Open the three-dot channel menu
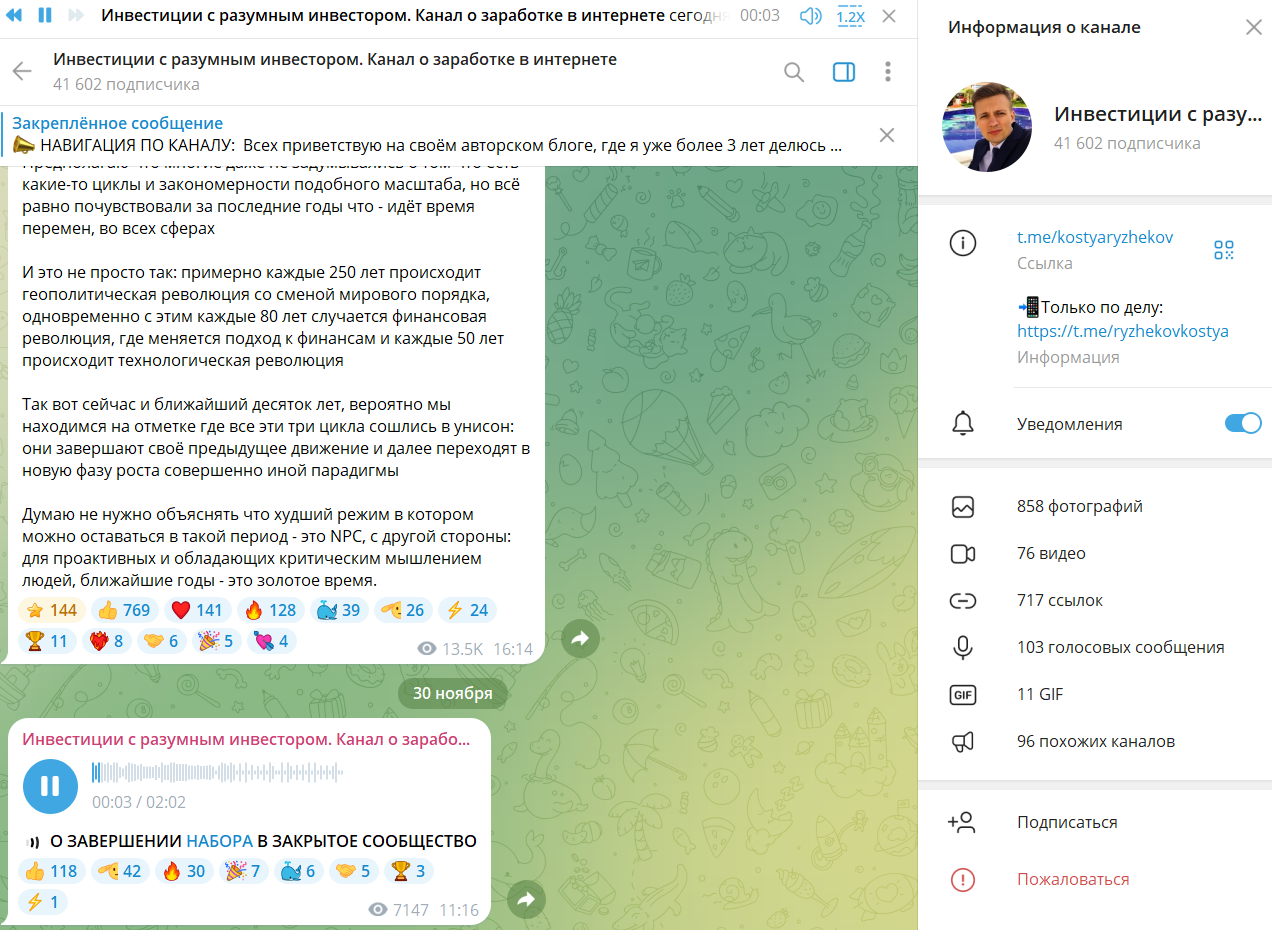 (x=888, y=72)
